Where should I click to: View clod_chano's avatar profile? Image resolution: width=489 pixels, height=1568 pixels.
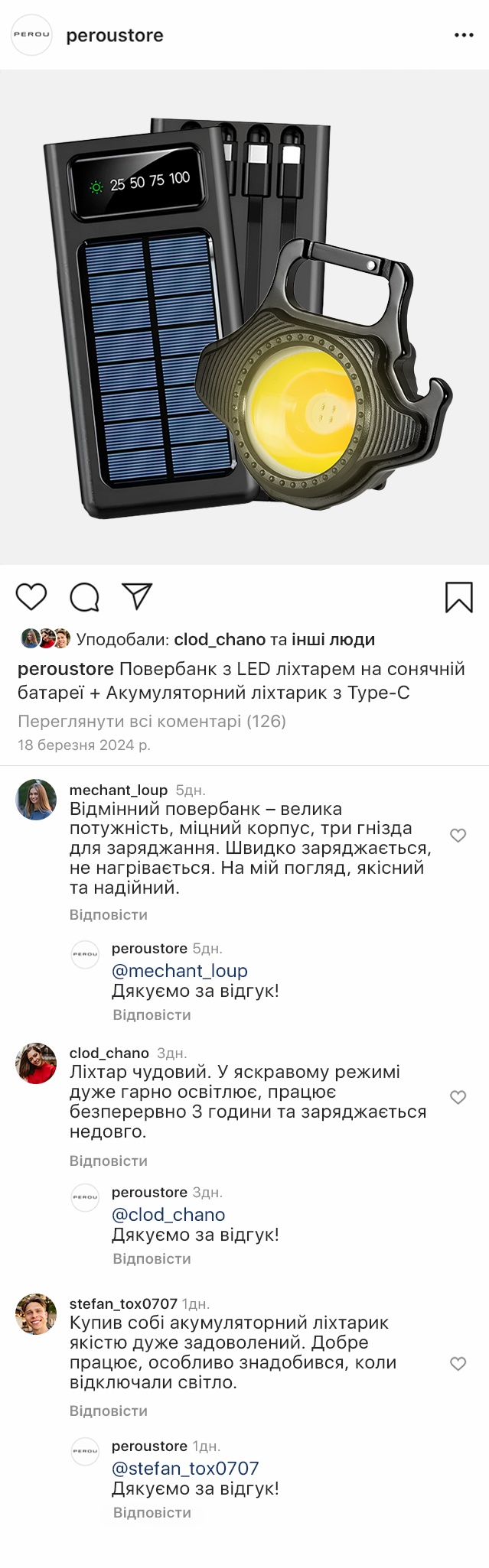pyautogui.click(x=36, y=1063)
